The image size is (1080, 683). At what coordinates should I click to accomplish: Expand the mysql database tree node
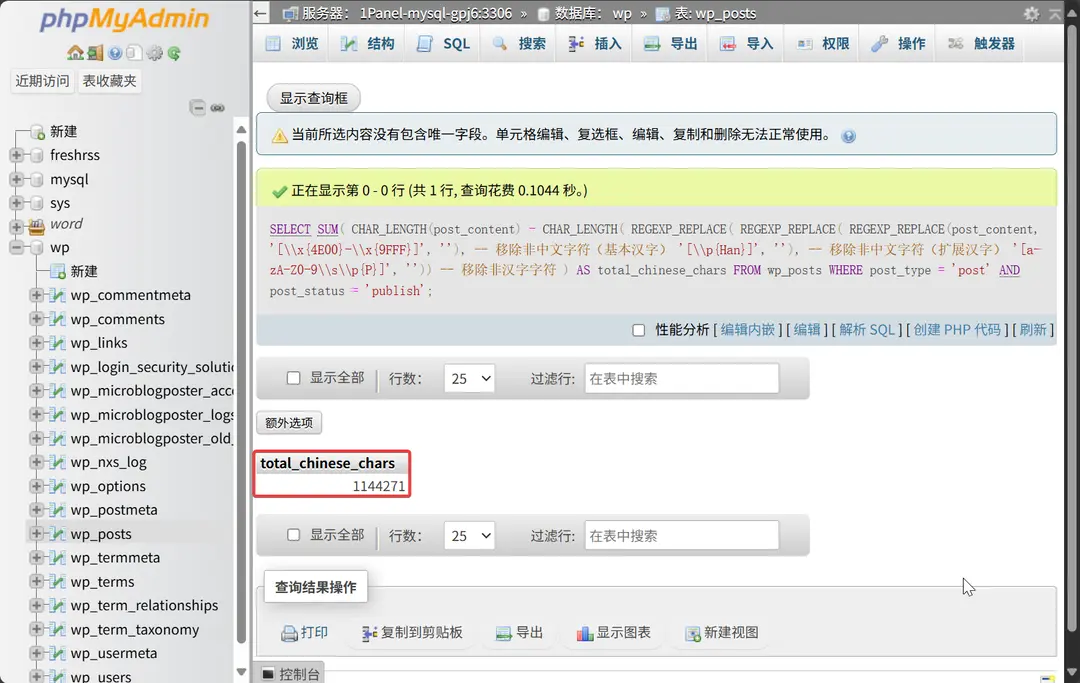click(x=17, y=179)
